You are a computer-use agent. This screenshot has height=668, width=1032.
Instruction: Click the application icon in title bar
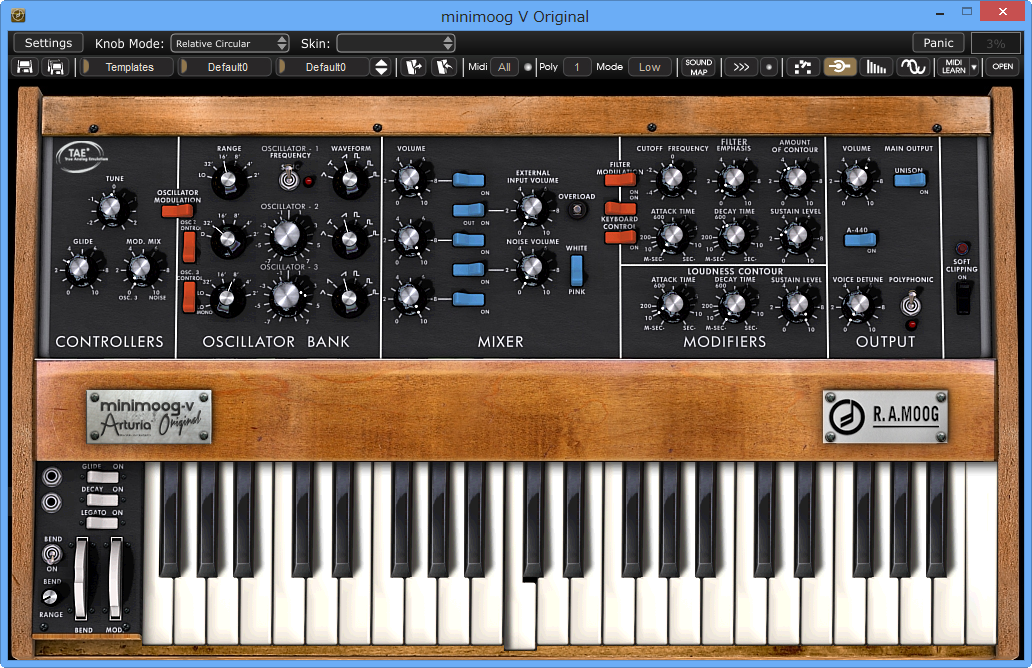(18, 14)
